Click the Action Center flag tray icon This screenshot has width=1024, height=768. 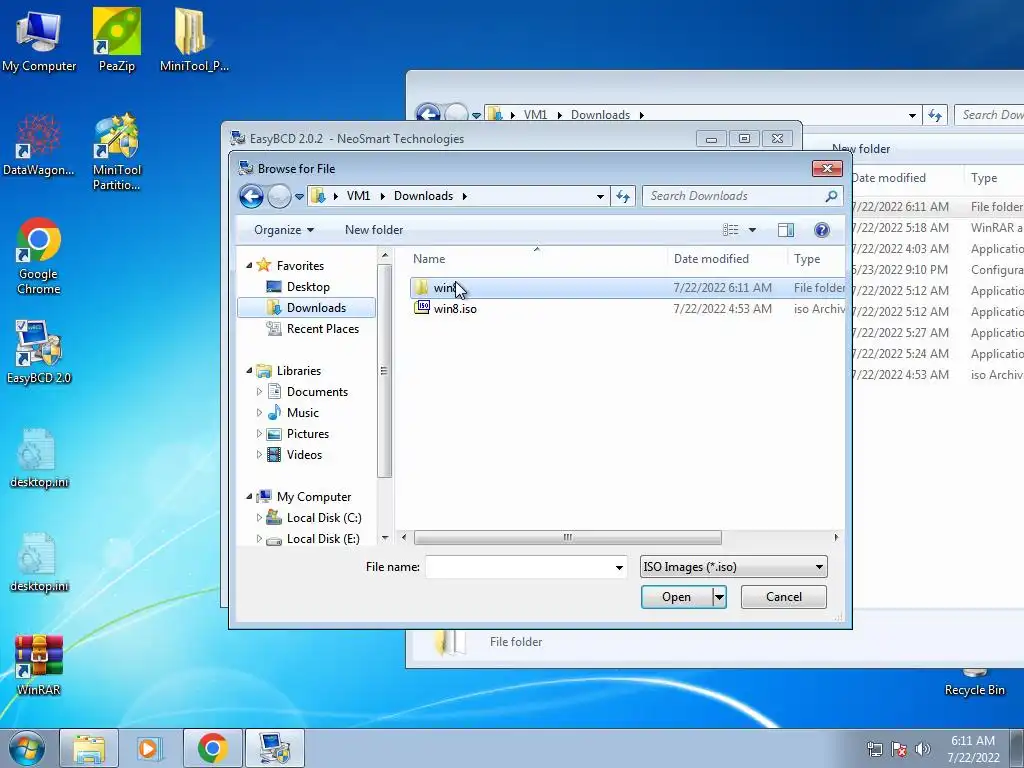(899, 749)
